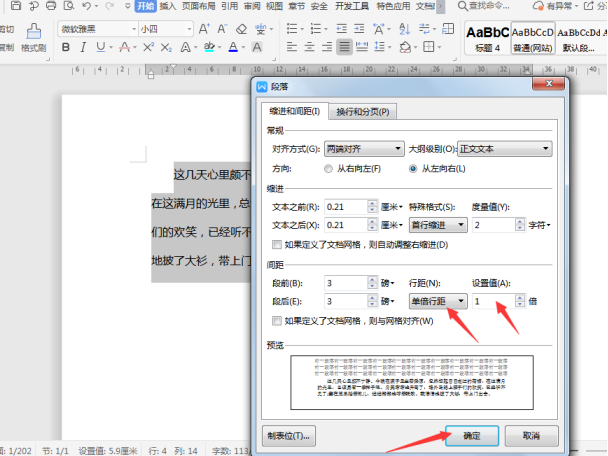Clear formatting with eraser icon
This screenshot has height=456, width=608.
[241, 29]
